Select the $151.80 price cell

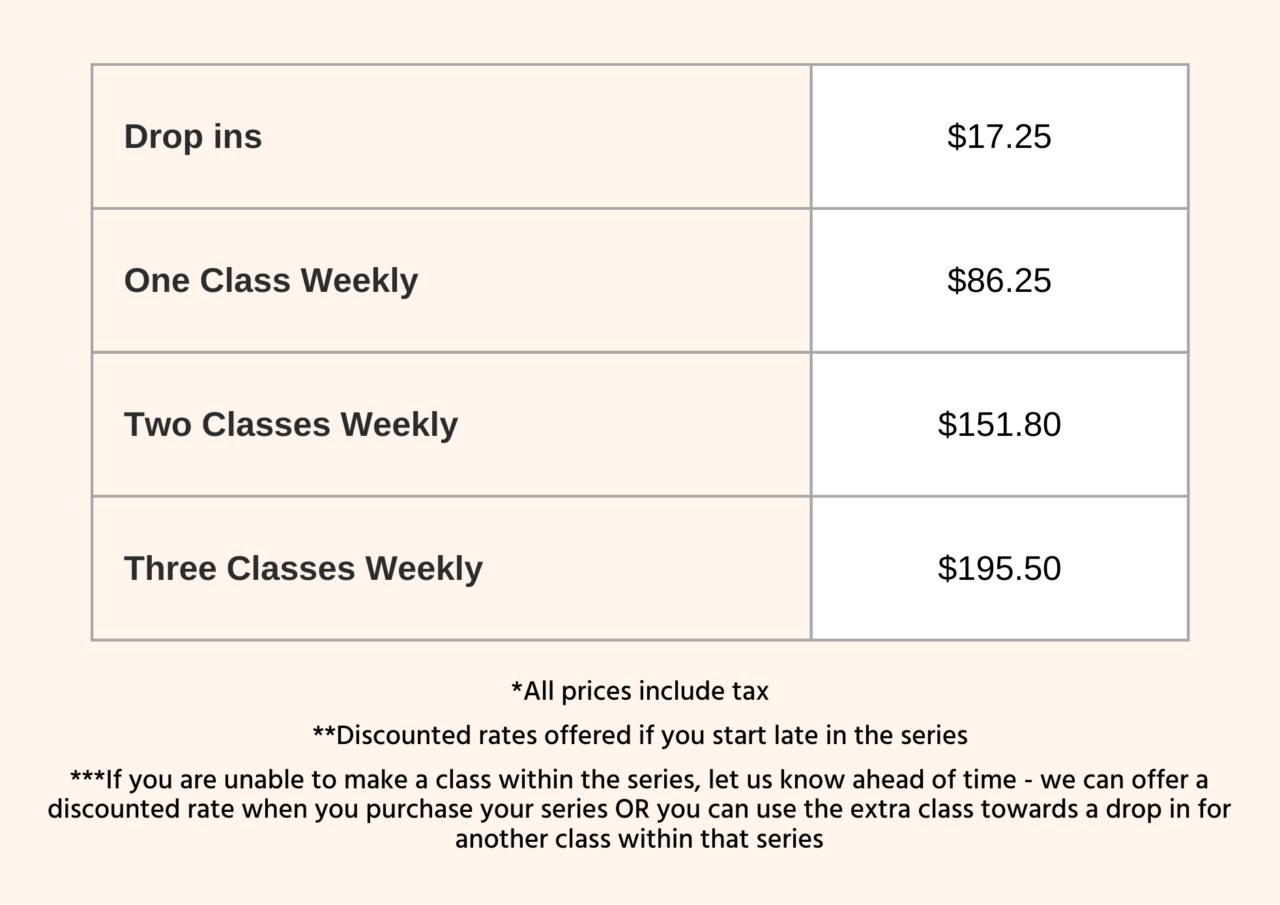pyautogui.click(x=999, y=425)
